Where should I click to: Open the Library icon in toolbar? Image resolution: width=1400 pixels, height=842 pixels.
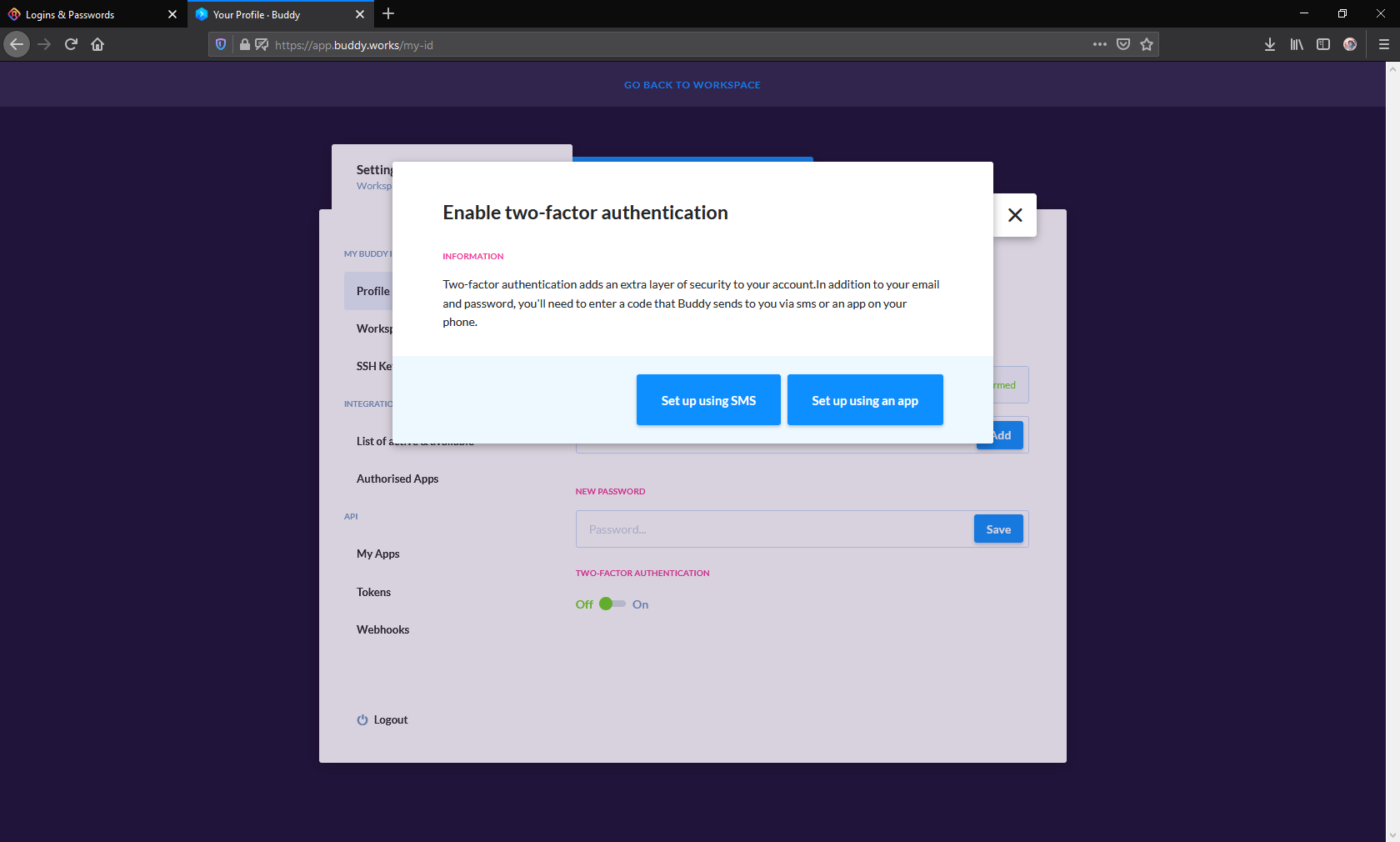tap(1297, 44)
